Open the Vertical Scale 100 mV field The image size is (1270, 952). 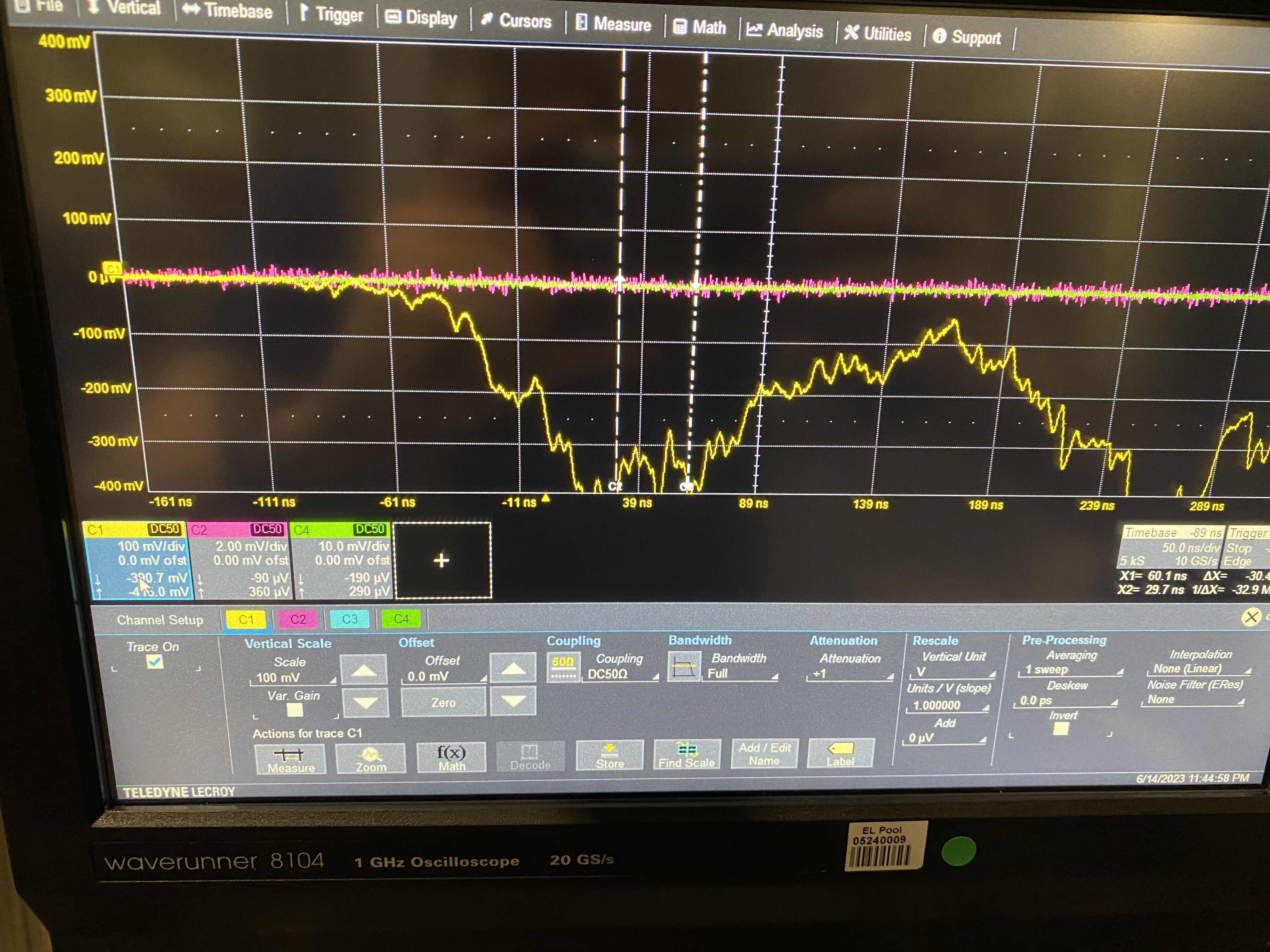[293, 678]
